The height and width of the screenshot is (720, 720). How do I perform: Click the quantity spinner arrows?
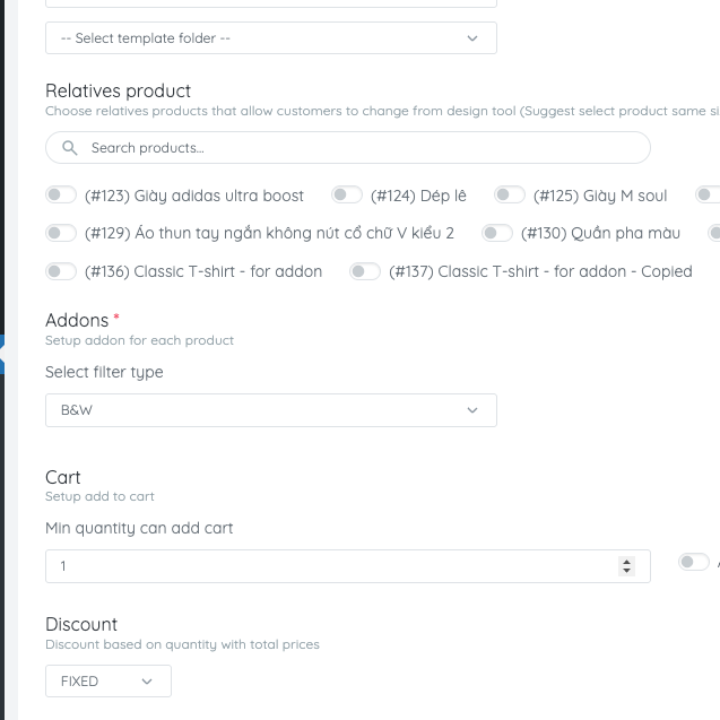click(627, 566)
